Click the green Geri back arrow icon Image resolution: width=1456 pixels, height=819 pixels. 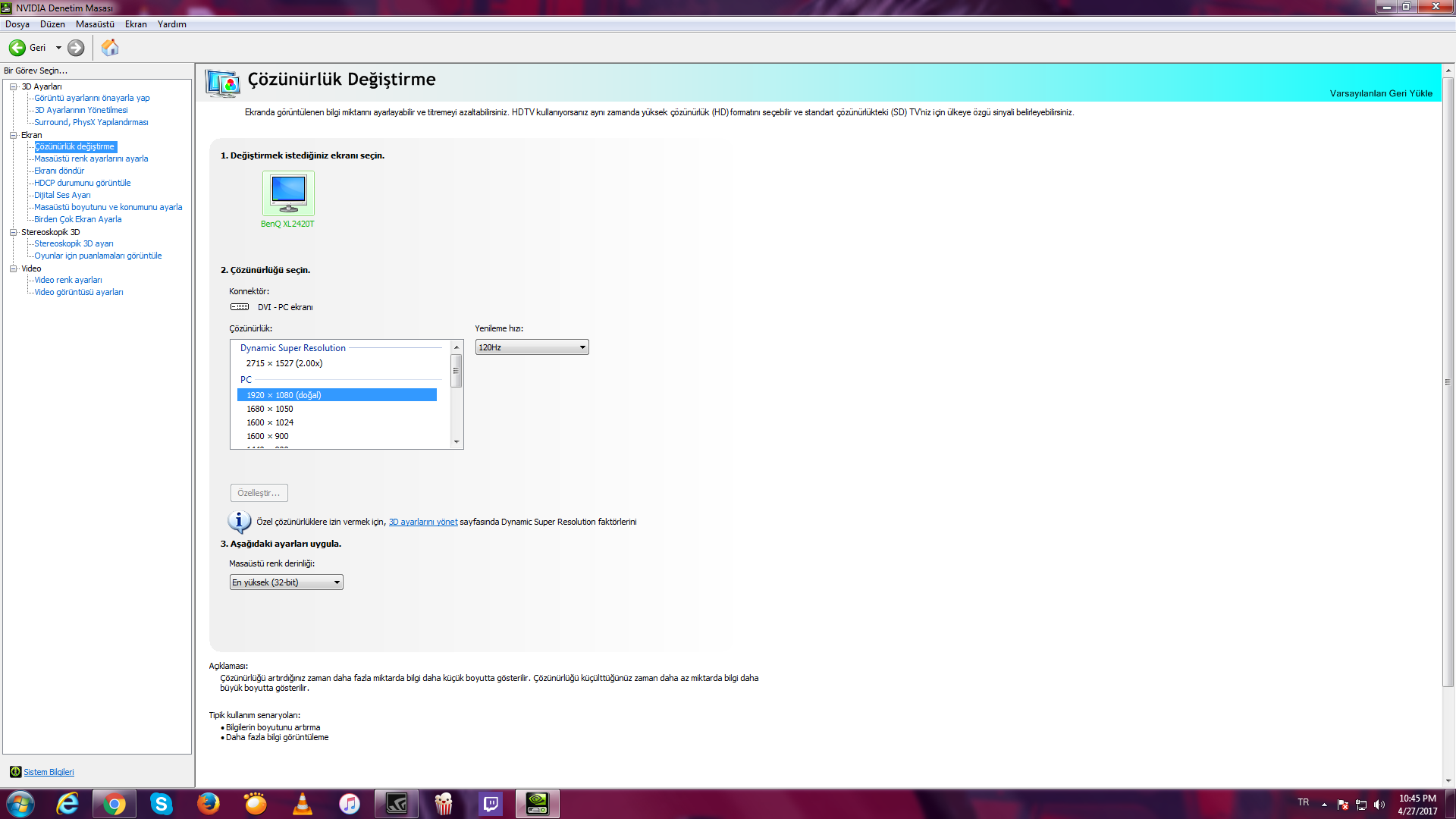[x=17, y=48]
